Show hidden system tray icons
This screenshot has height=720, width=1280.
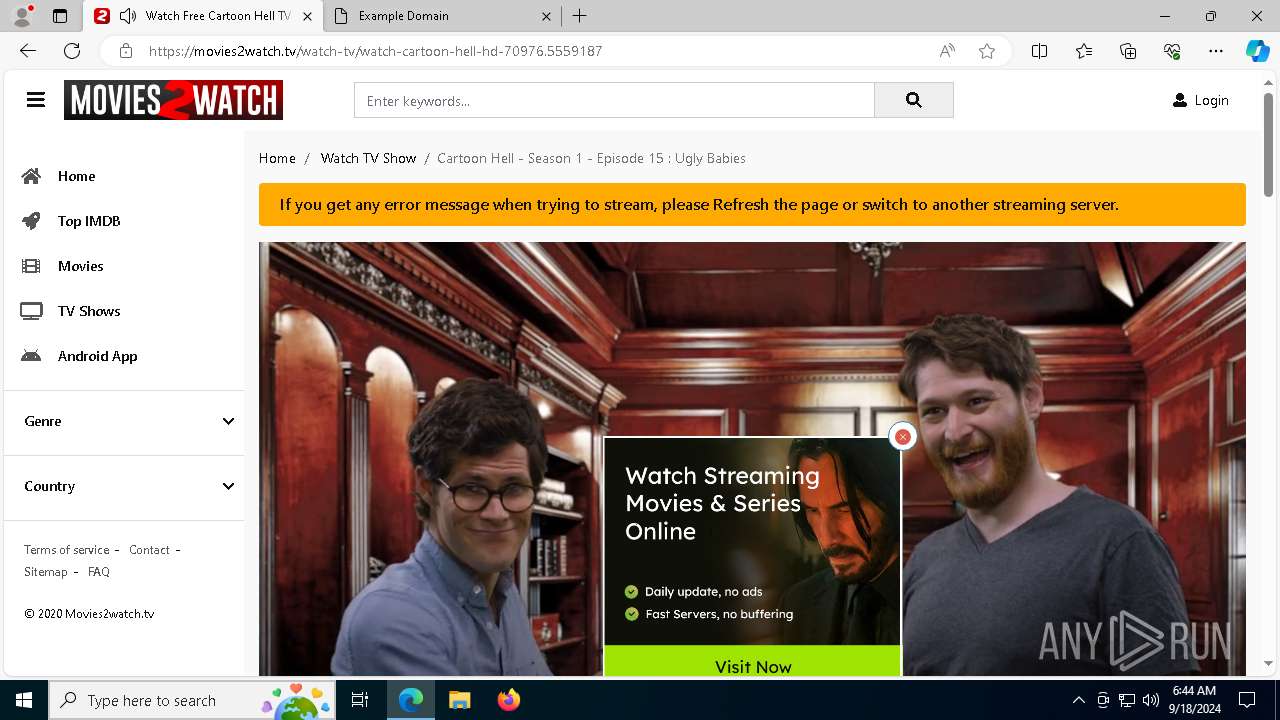click(1078, 700)
